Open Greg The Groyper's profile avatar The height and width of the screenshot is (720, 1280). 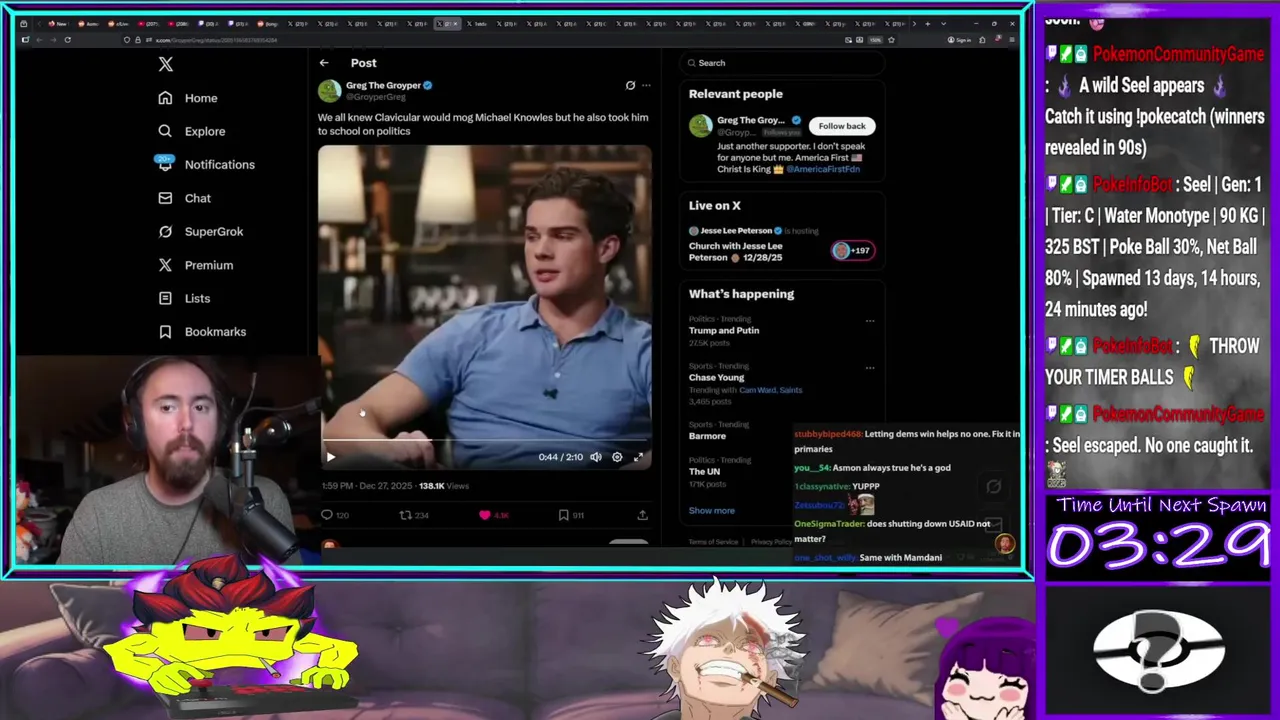coord(329,91)
